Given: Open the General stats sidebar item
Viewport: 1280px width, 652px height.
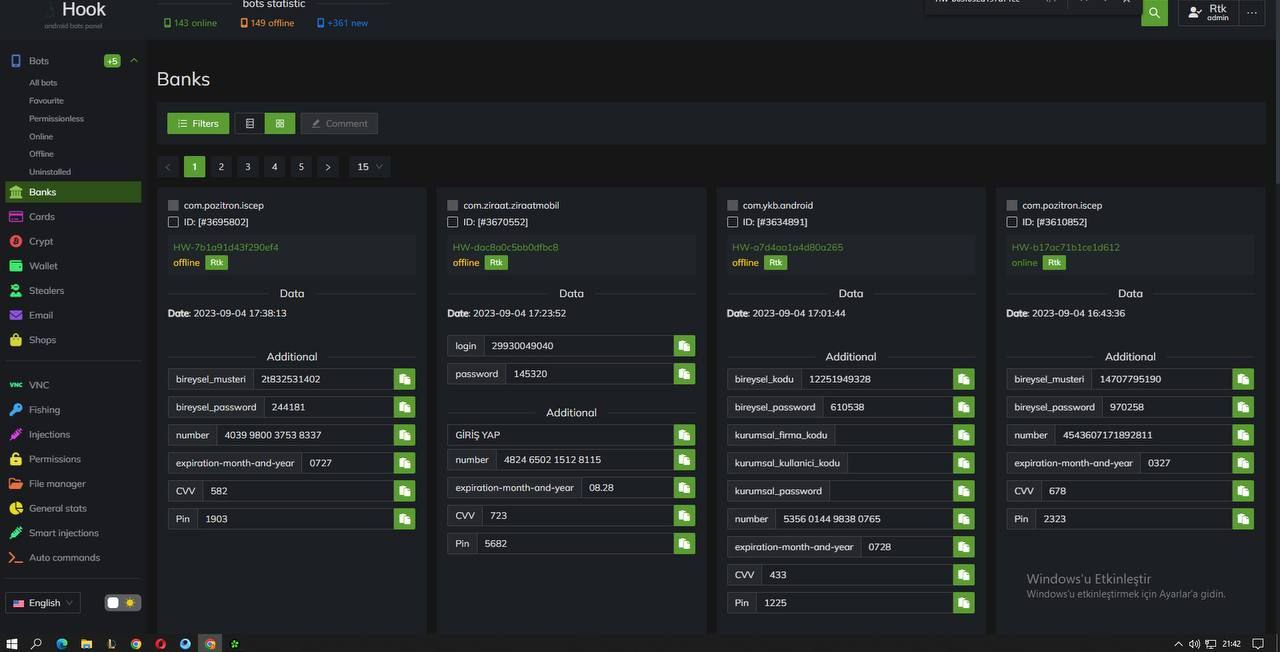Looking at the screenshot, I should (72, 508).
